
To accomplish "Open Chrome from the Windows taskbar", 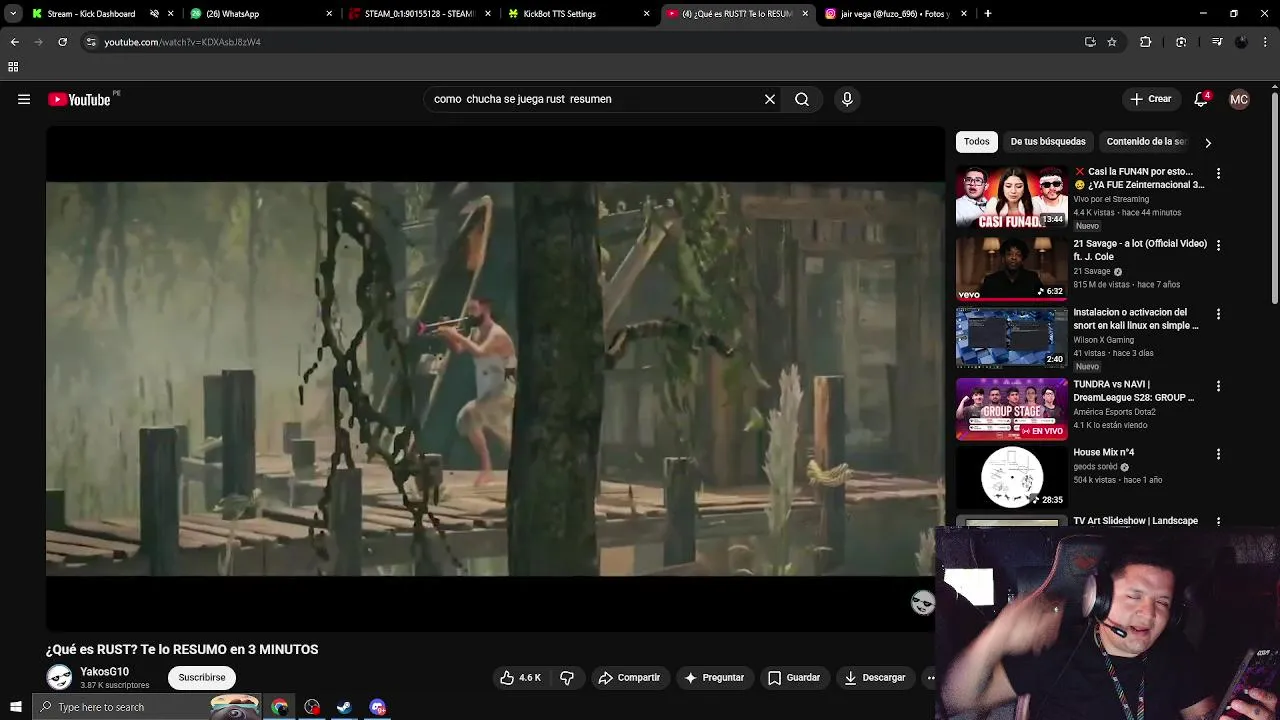I will (x=279, y=707).
